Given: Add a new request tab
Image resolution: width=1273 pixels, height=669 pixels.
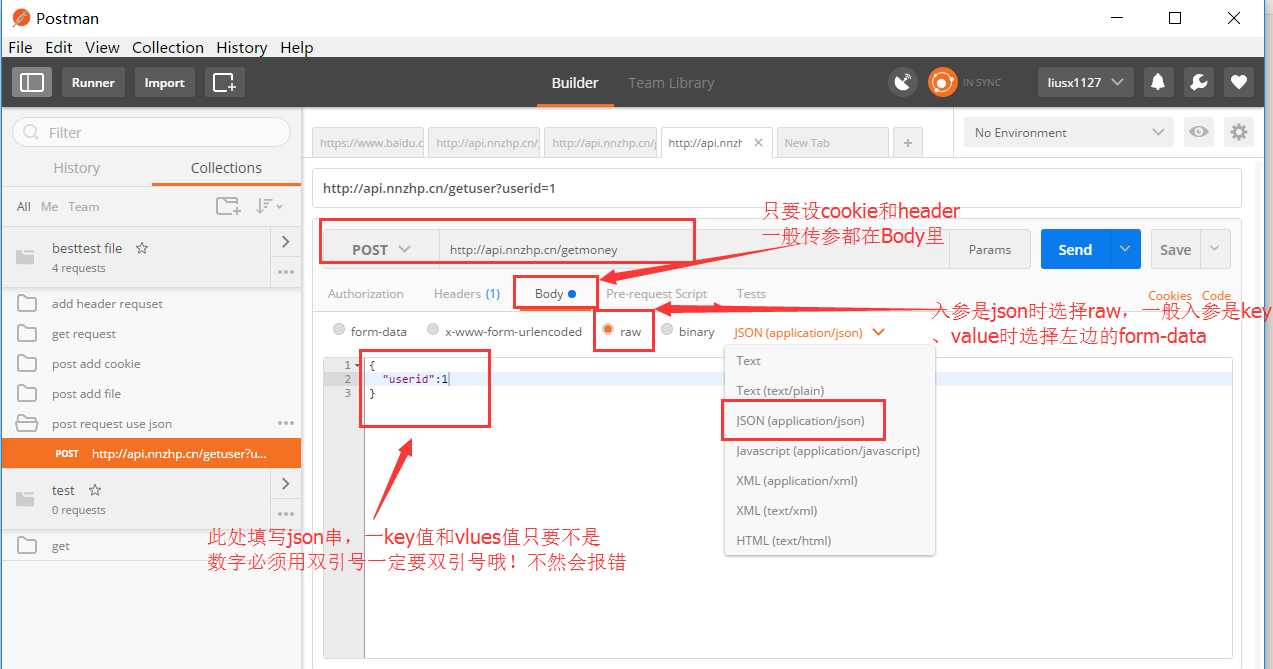Looking at the screenshot, I should coord(907,143).
